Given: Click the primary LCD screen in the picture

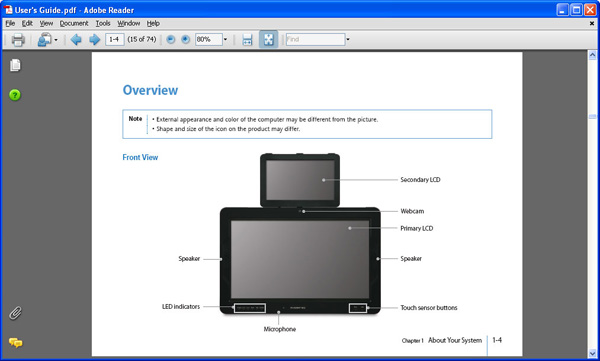Looking at the screenshot, I should point(300,259).
